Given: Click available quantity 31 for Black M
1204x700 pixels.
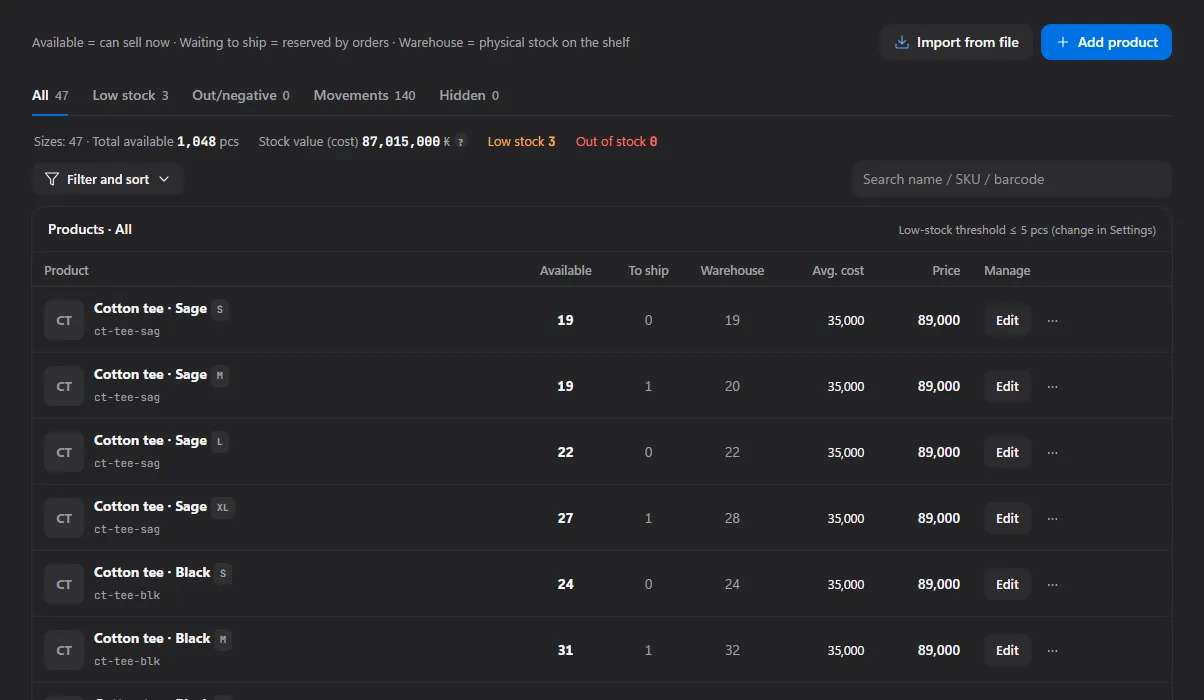Looking at the screenshot, I should (566, 650).
